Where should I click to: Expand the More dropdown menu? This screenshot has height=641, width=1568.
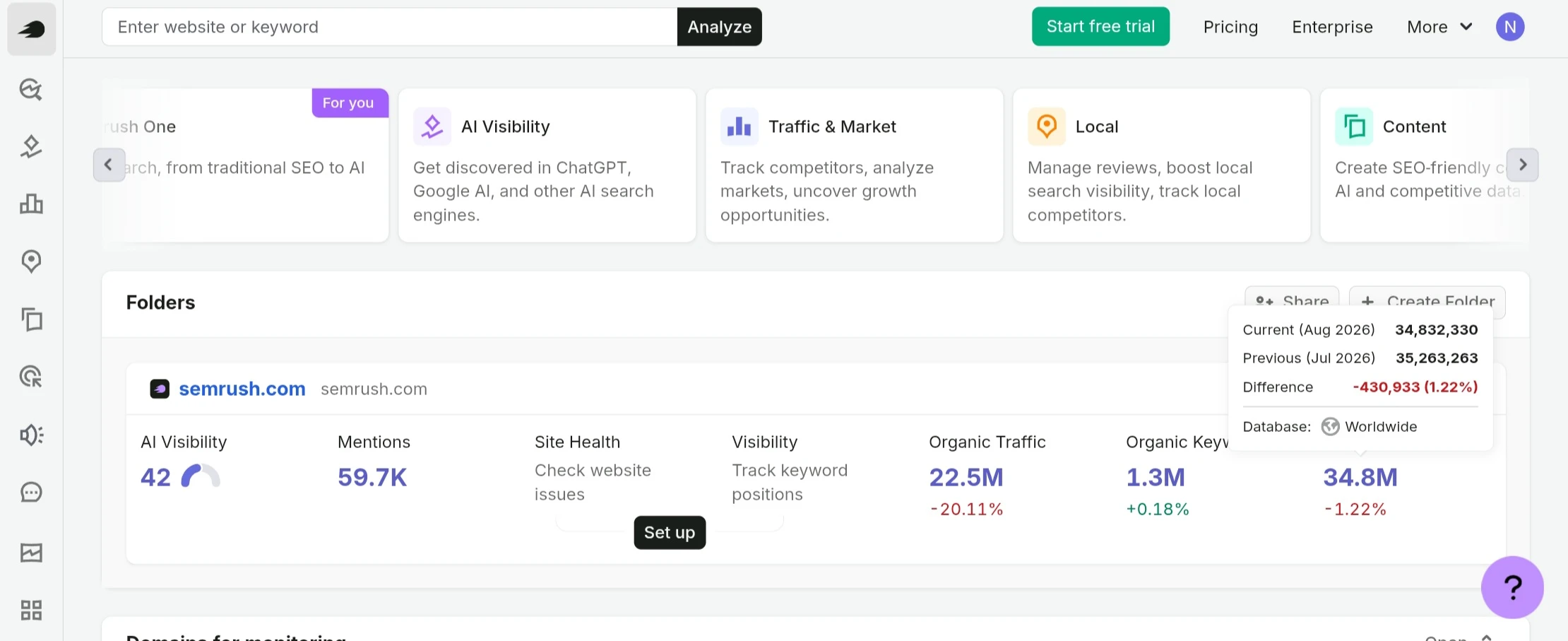tap(1439, 27)
